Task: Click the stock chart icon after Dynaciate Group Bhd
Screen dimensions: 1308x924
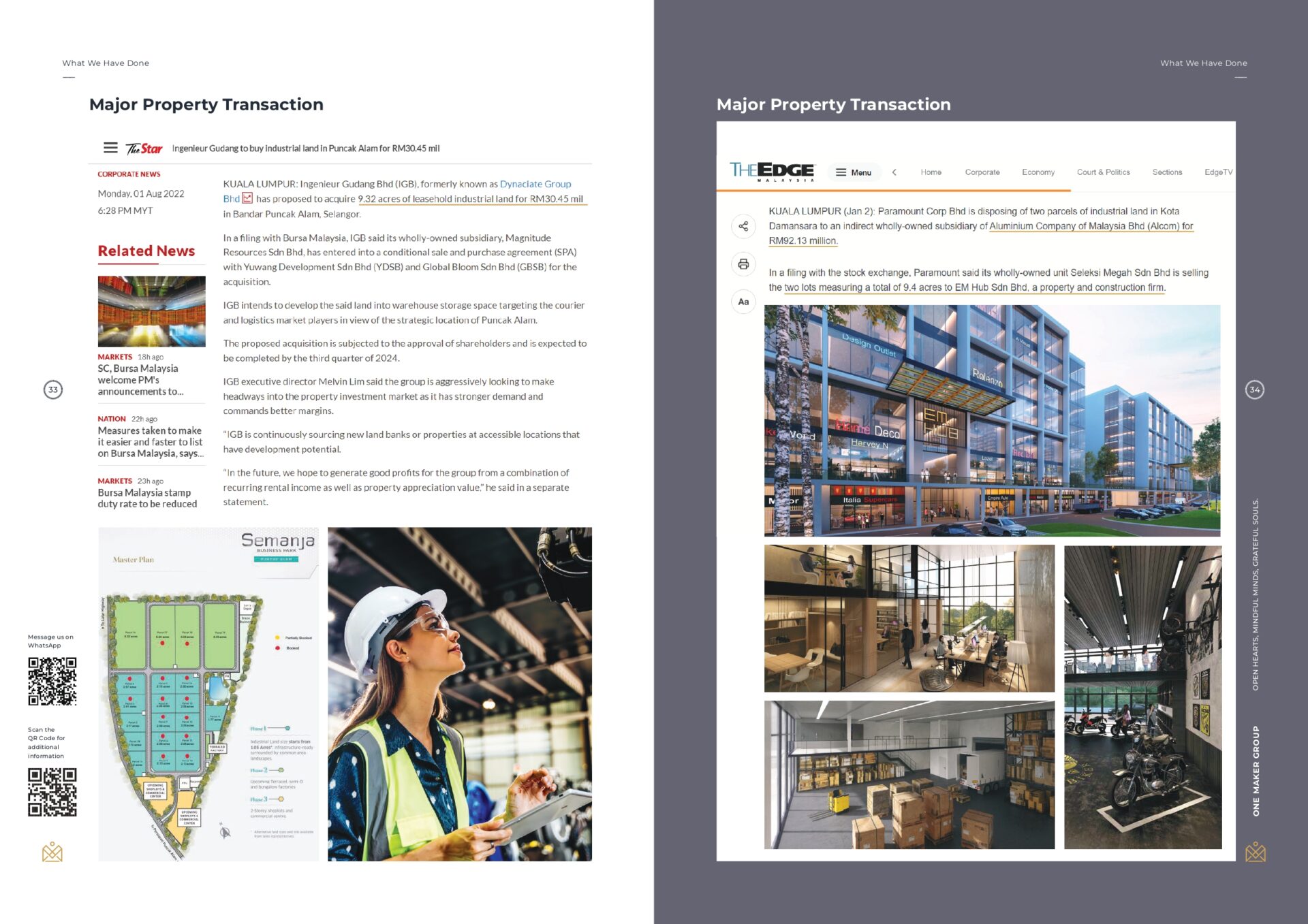Action: (x=247, y=198)
